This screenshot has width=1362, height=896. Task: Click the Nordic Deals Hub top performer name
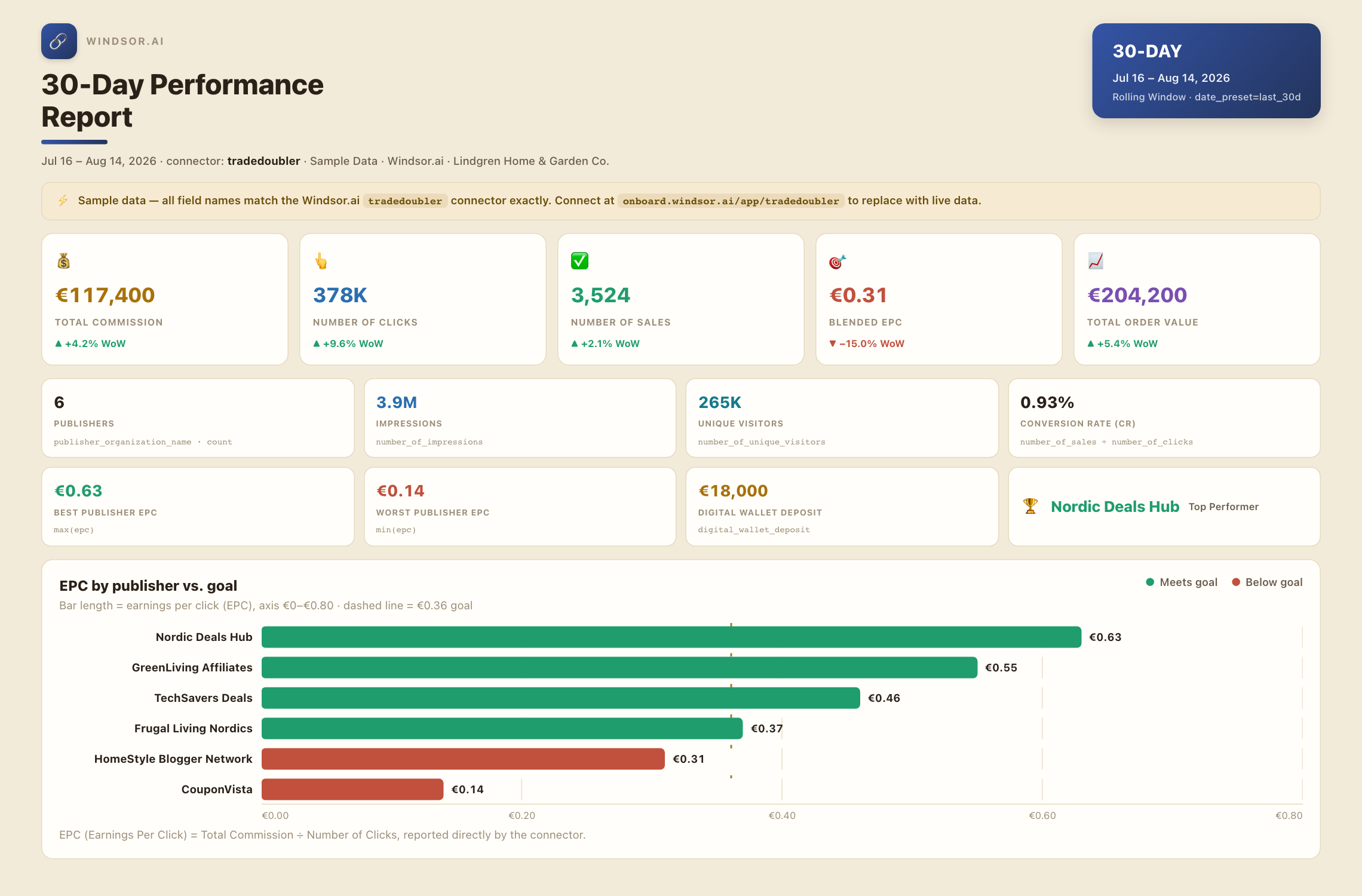coord(1115,507)
